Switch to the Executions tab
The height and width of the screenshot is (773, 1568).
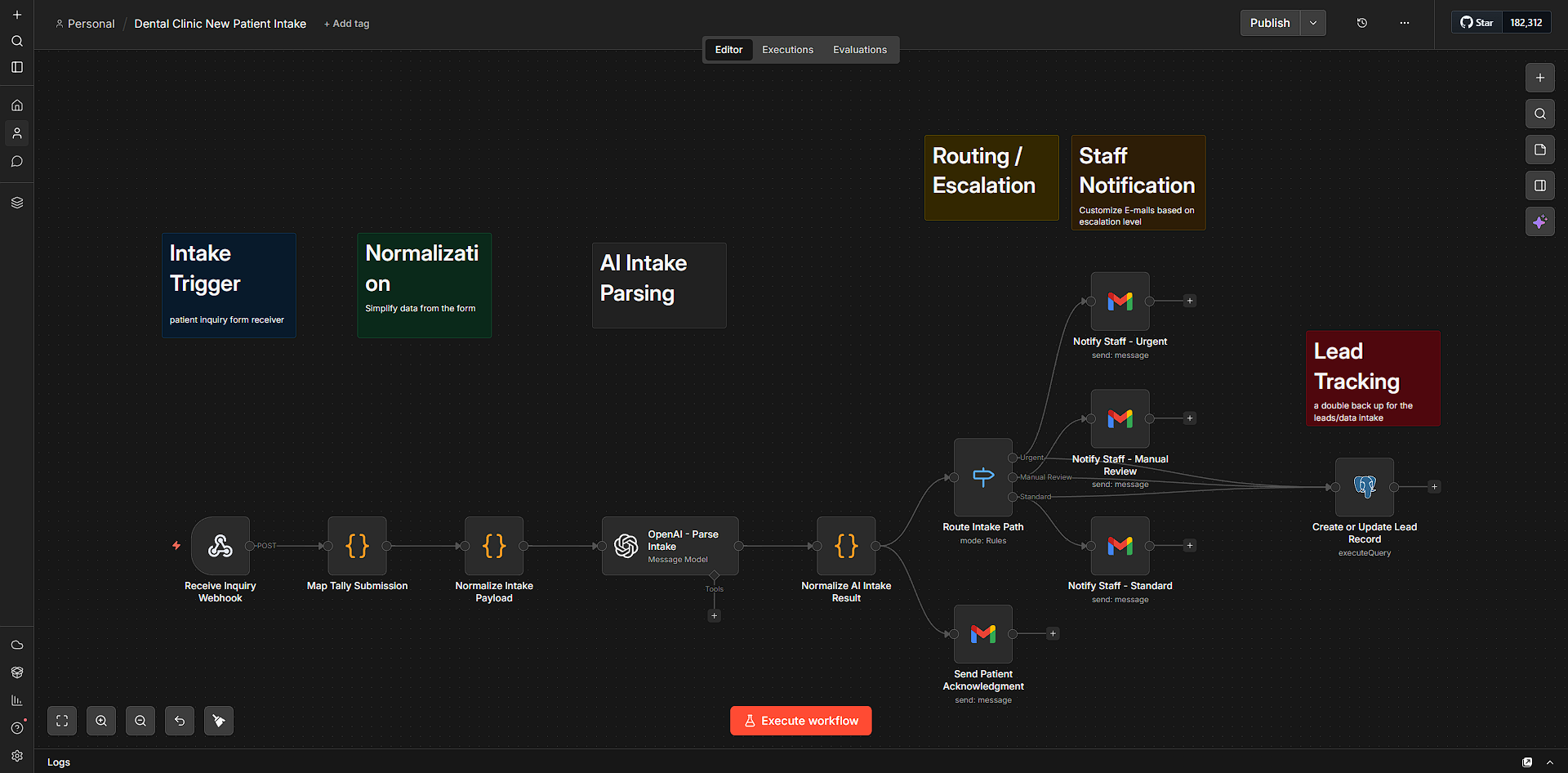pyautogui.click(x=786, y=49)
